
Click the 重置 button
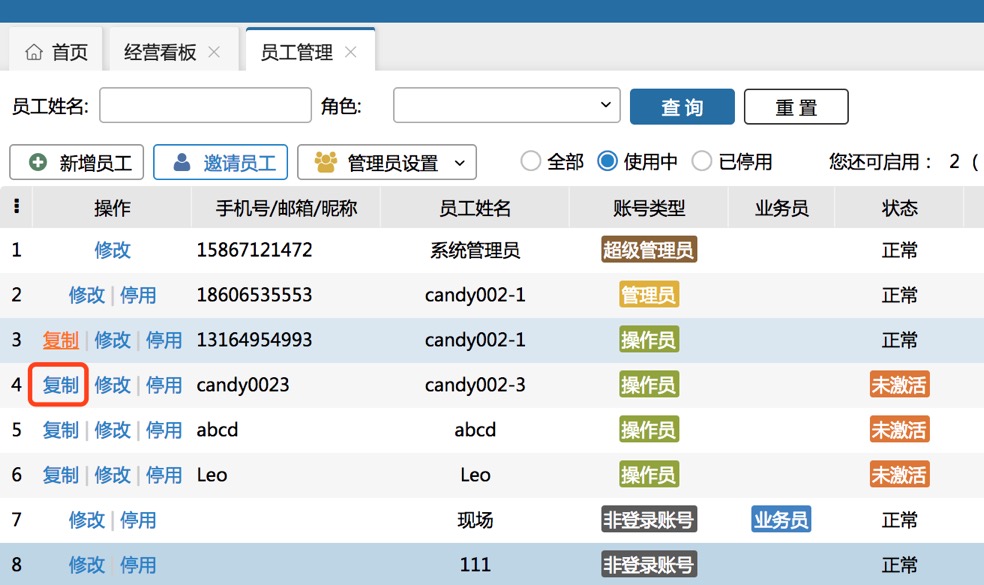[796, 107]
